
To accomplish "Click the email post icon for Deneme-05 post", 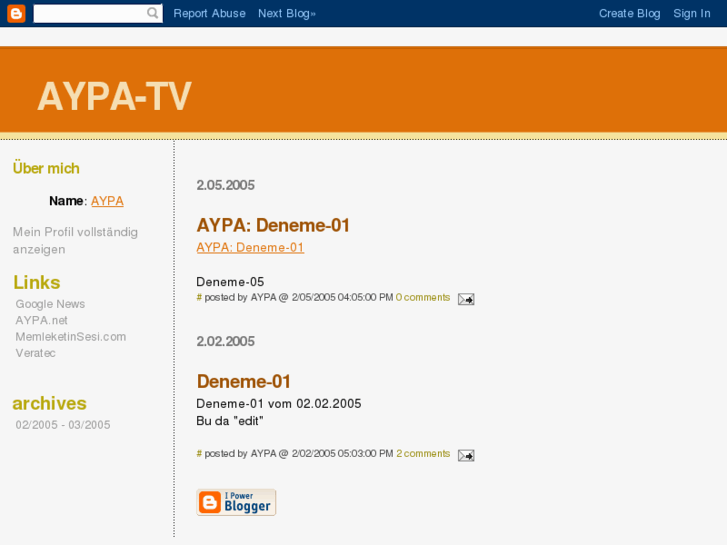I will pos(466,299).
